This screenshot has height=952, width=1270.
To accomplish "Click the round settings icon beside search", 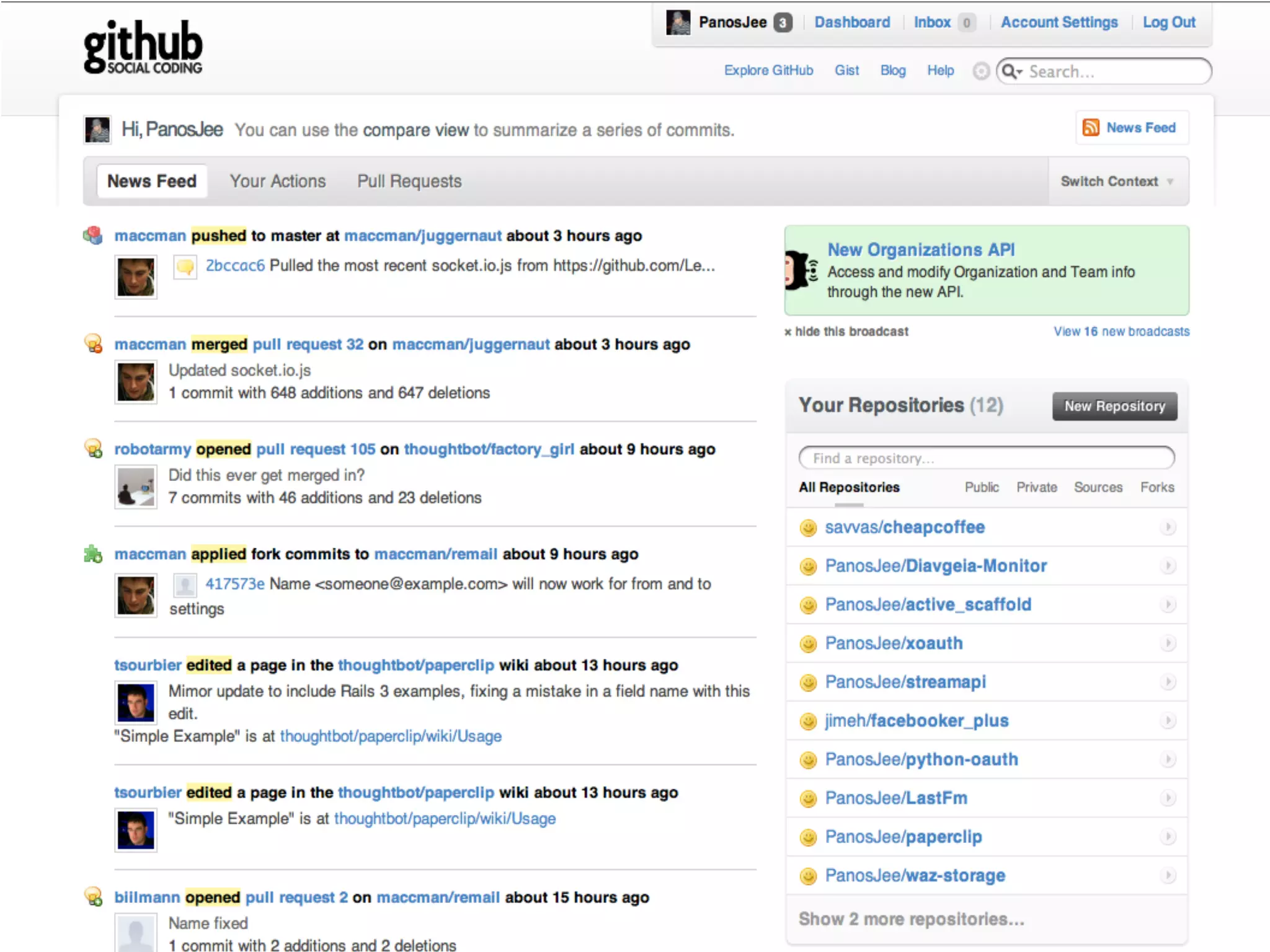I will [980, 71].
